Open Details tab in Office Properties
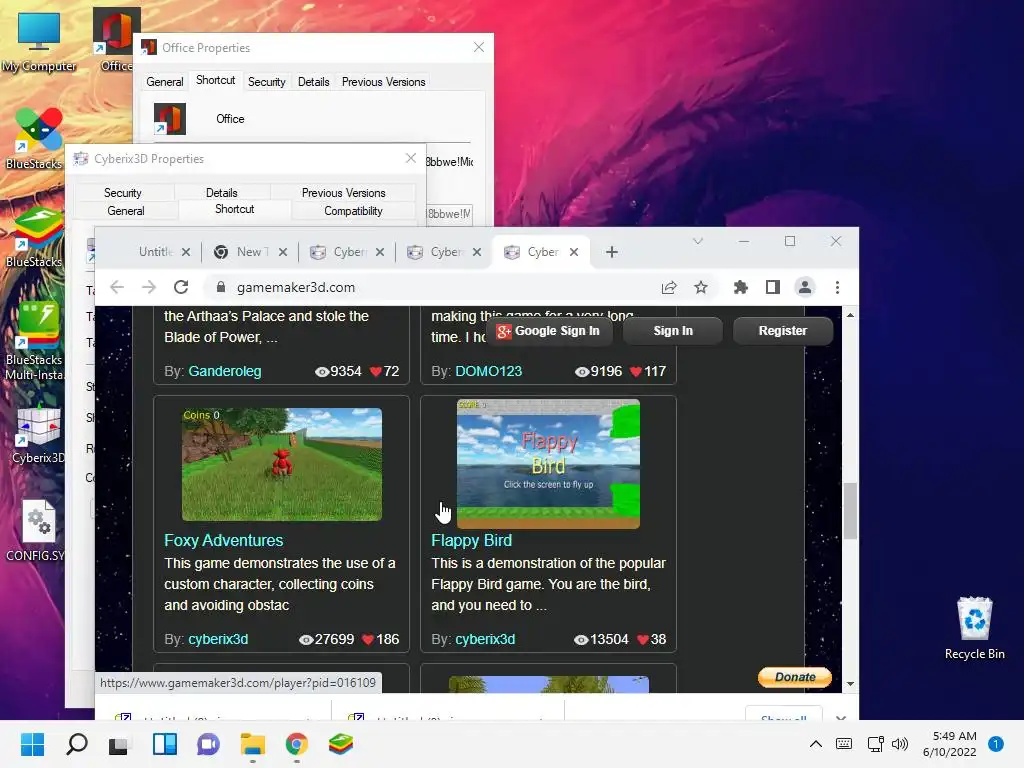The height and width of the screenshot is (768, 1024). point(313,82)
